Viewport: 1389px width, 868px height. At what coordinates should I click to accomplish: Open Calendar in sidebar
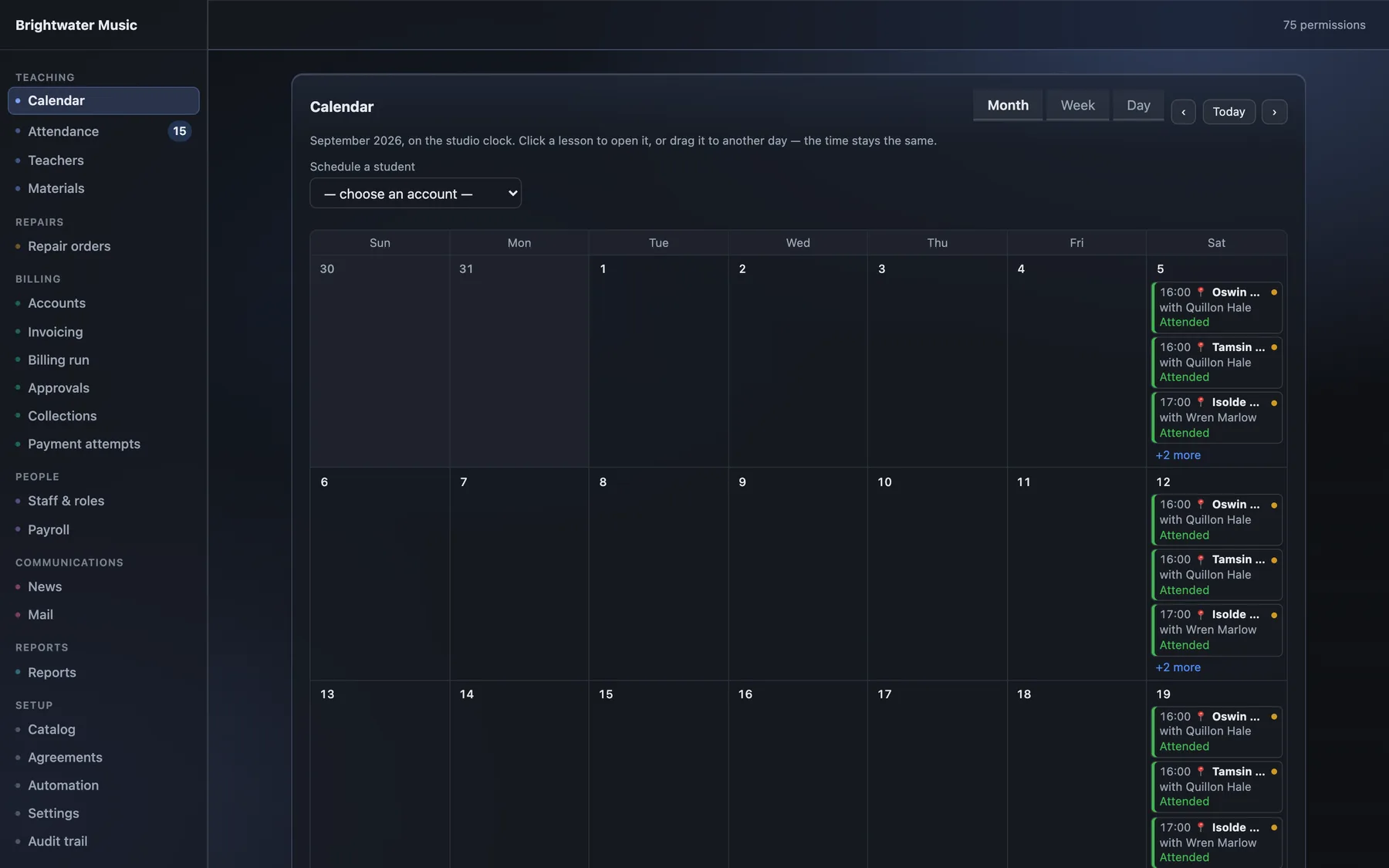103,101
